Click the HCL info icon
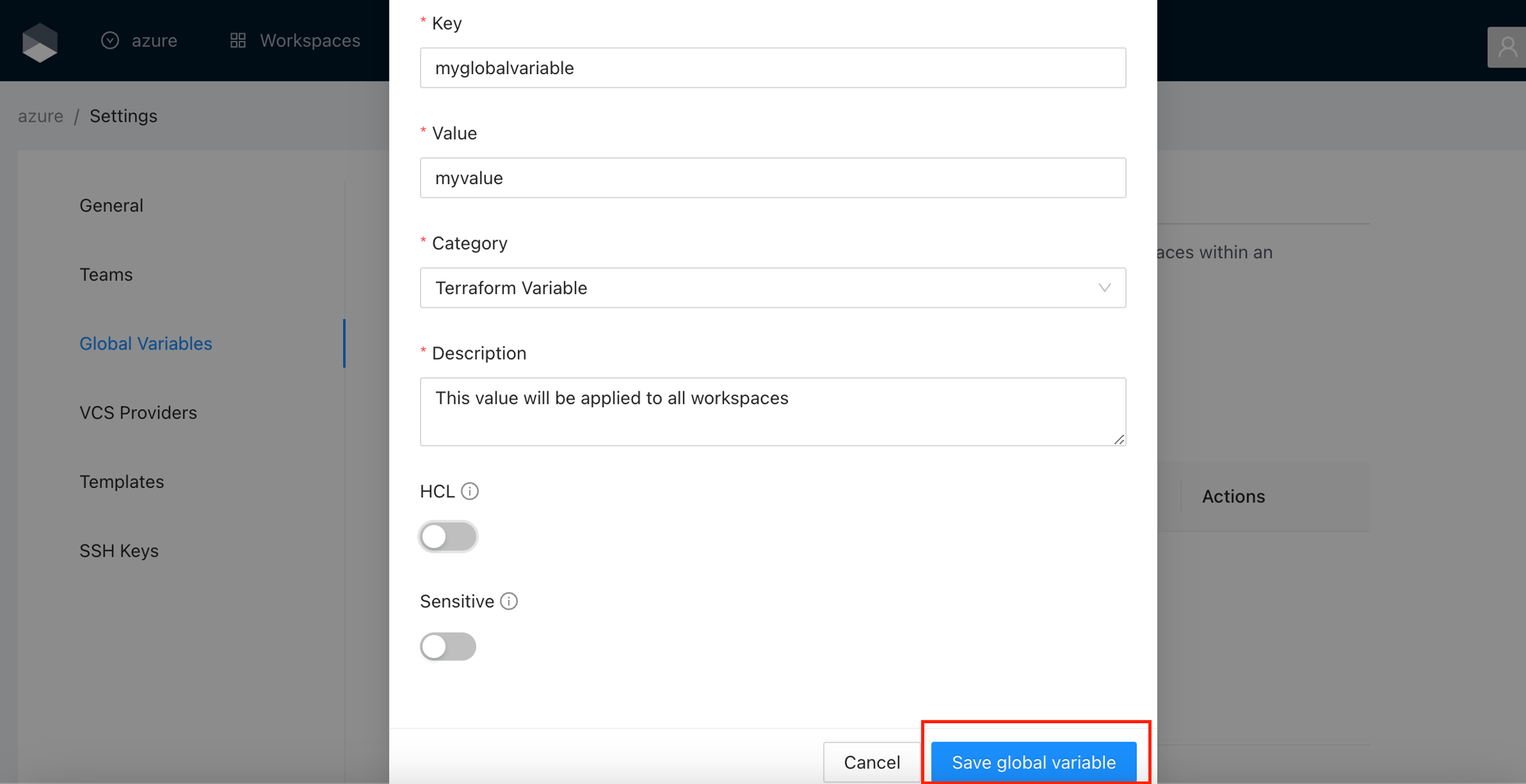Viewport: 1526px width, 784px height. [x=470, y=491]
